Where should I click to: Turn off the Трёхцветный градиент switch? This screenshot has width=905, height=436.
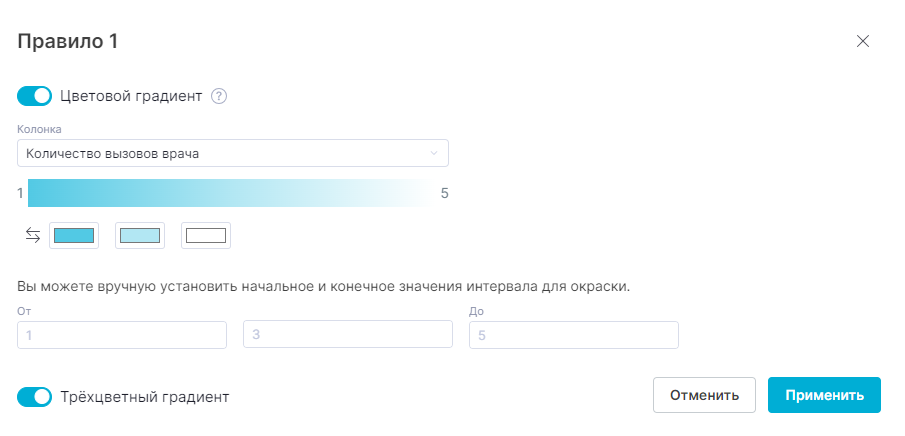[35, 397]
